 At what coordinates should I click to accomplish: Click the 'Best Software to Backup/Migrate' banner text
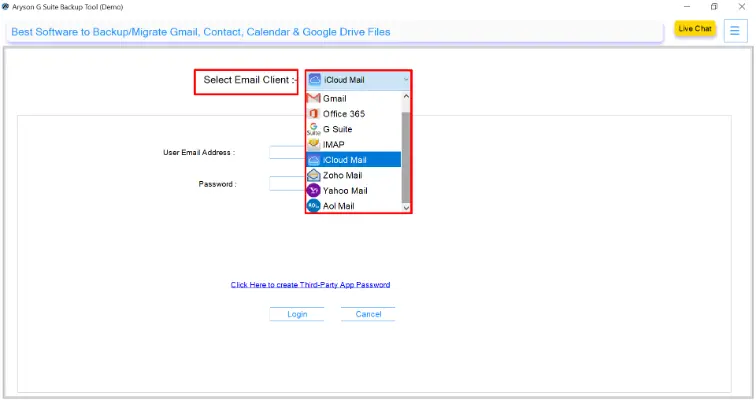click(201, 32)
